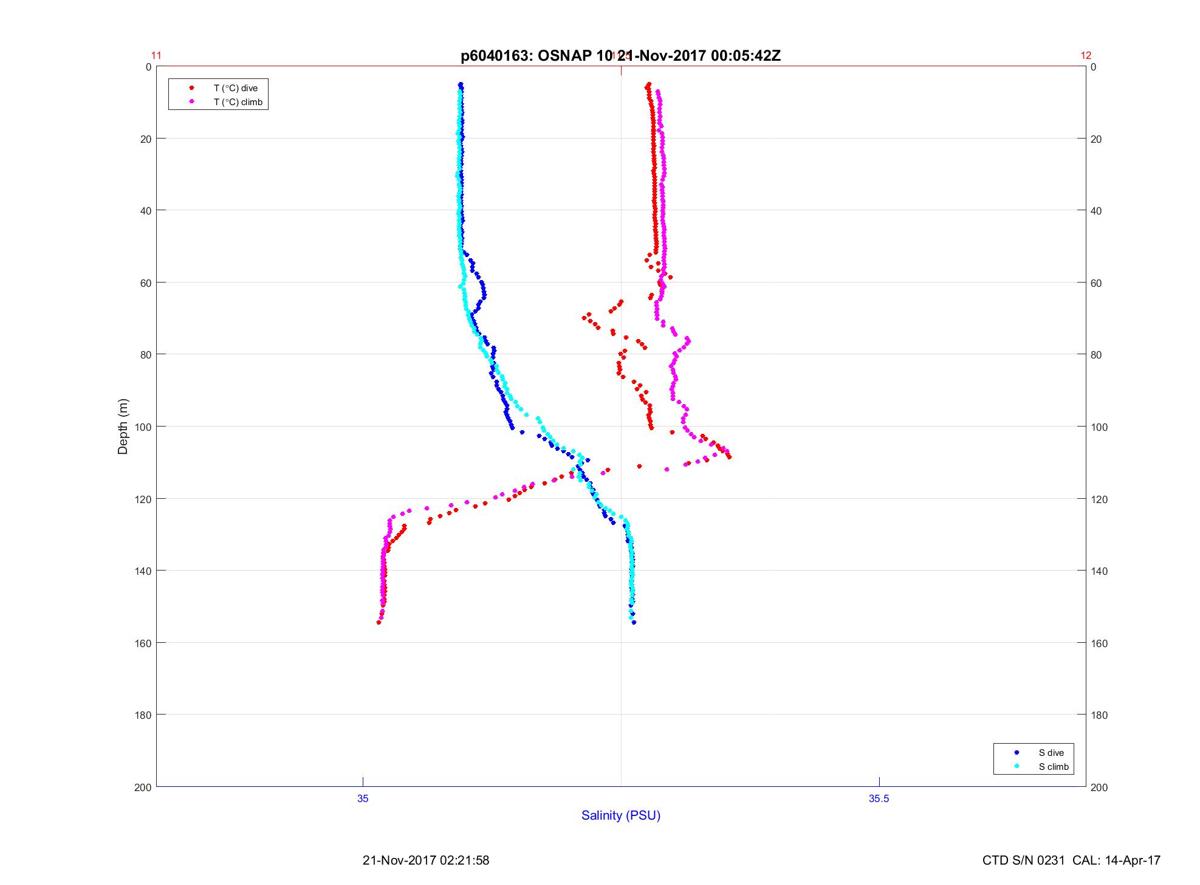This screenshot has height=885, width=1200.
Task: Click the 'Salinity (PSU)' axis label
Action: [621, 815]
